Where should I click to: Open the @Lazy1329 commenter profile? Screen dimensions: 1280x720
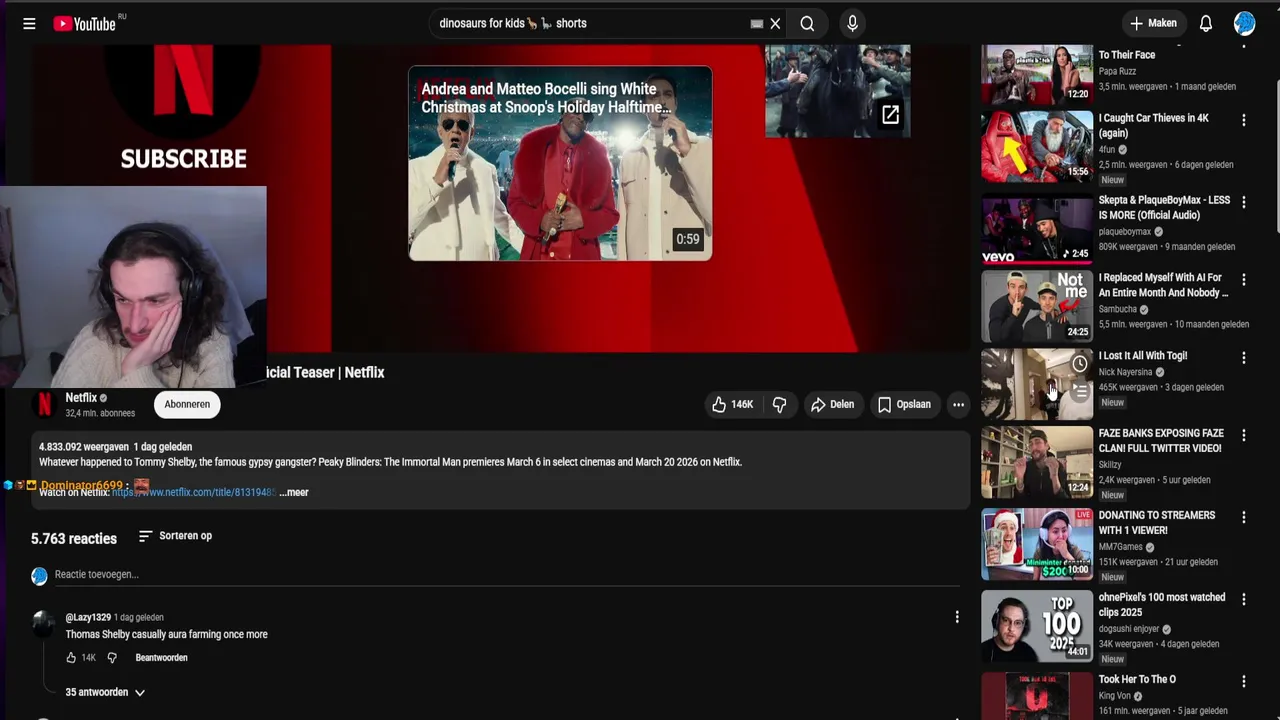[88, 617]
